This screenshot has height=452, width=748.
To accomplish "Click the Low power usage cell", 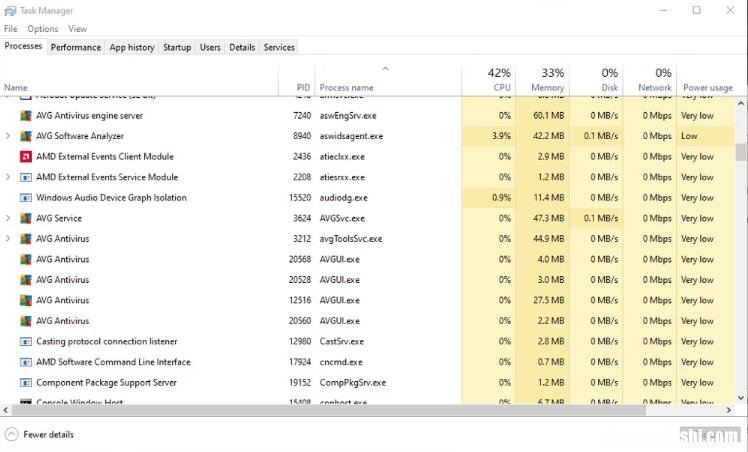I will tap(689, 136).
